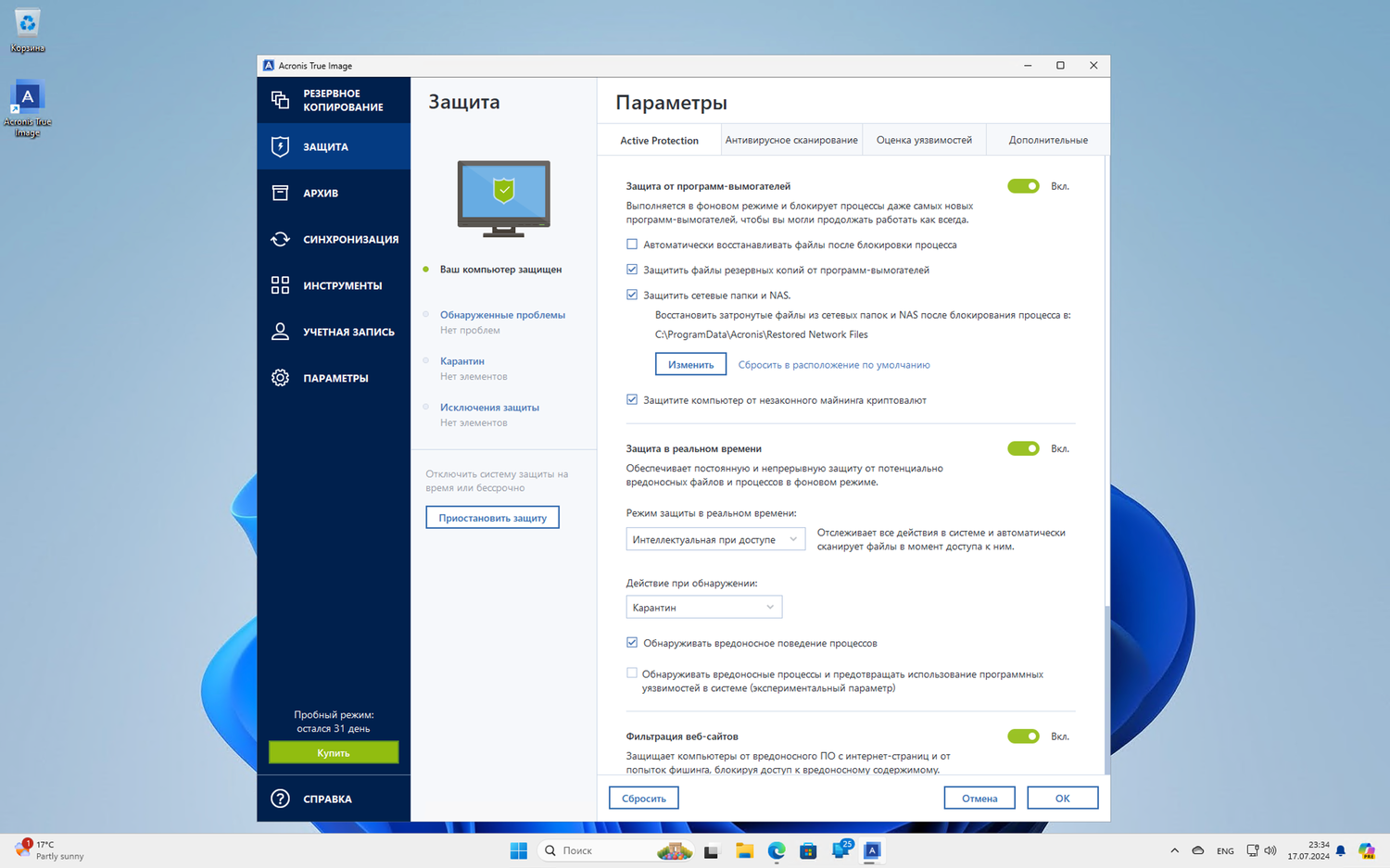Open the Учетная запись user icon
Viewport: 1390px width, 868px height.
280,332
